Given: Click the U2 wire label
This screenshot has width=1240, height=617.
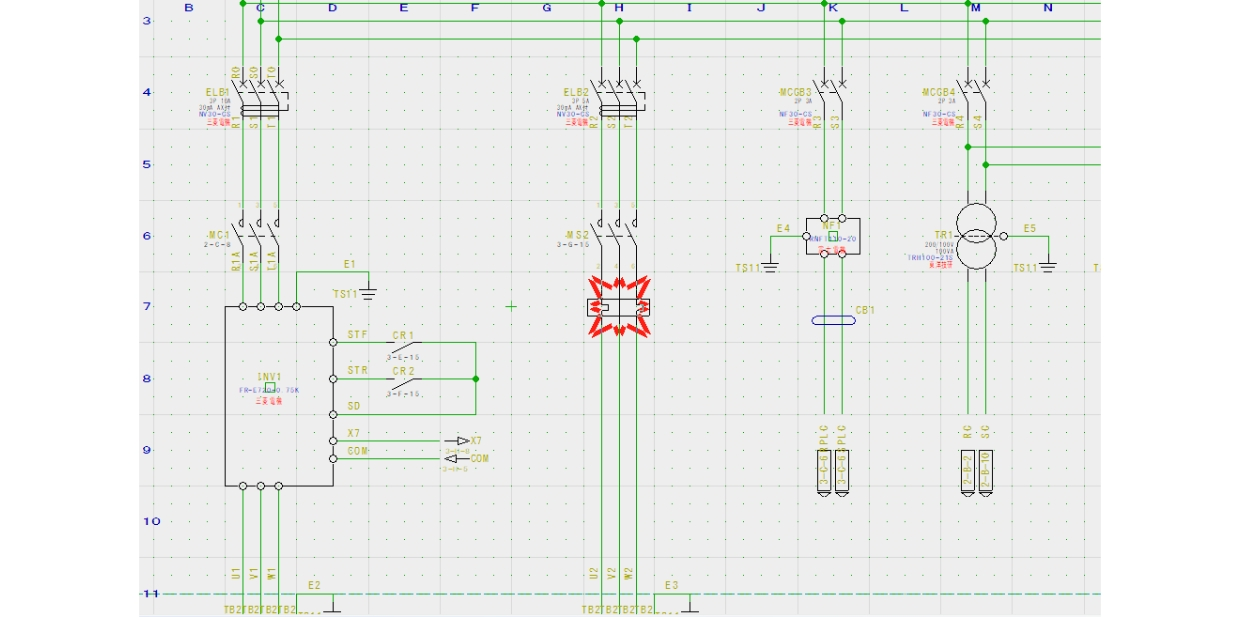Looking at the screenshot, I should pyautogui.click(x=594, y=574).
